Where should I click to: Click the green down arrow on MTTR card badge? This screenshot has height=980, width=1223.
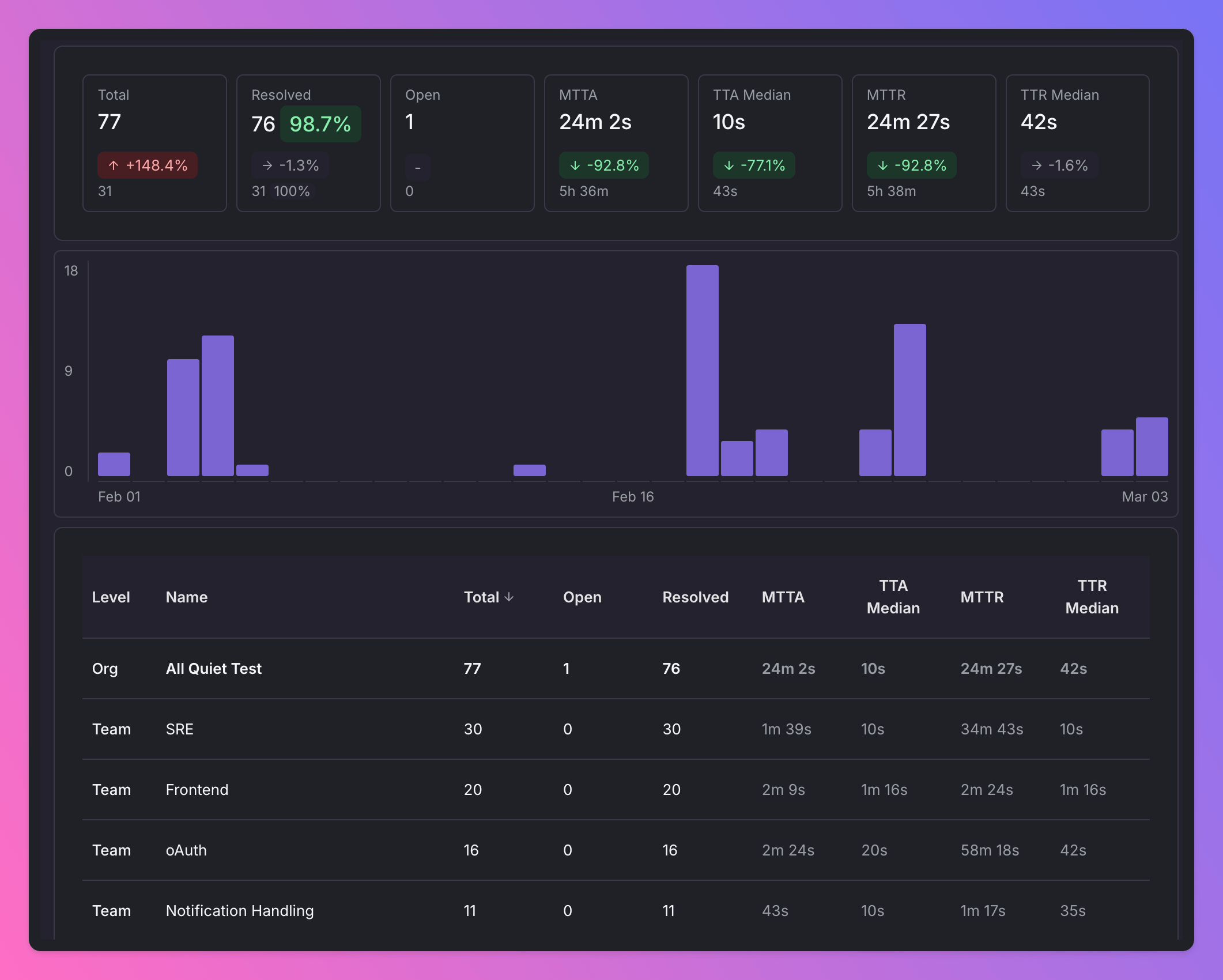[882, 165]
